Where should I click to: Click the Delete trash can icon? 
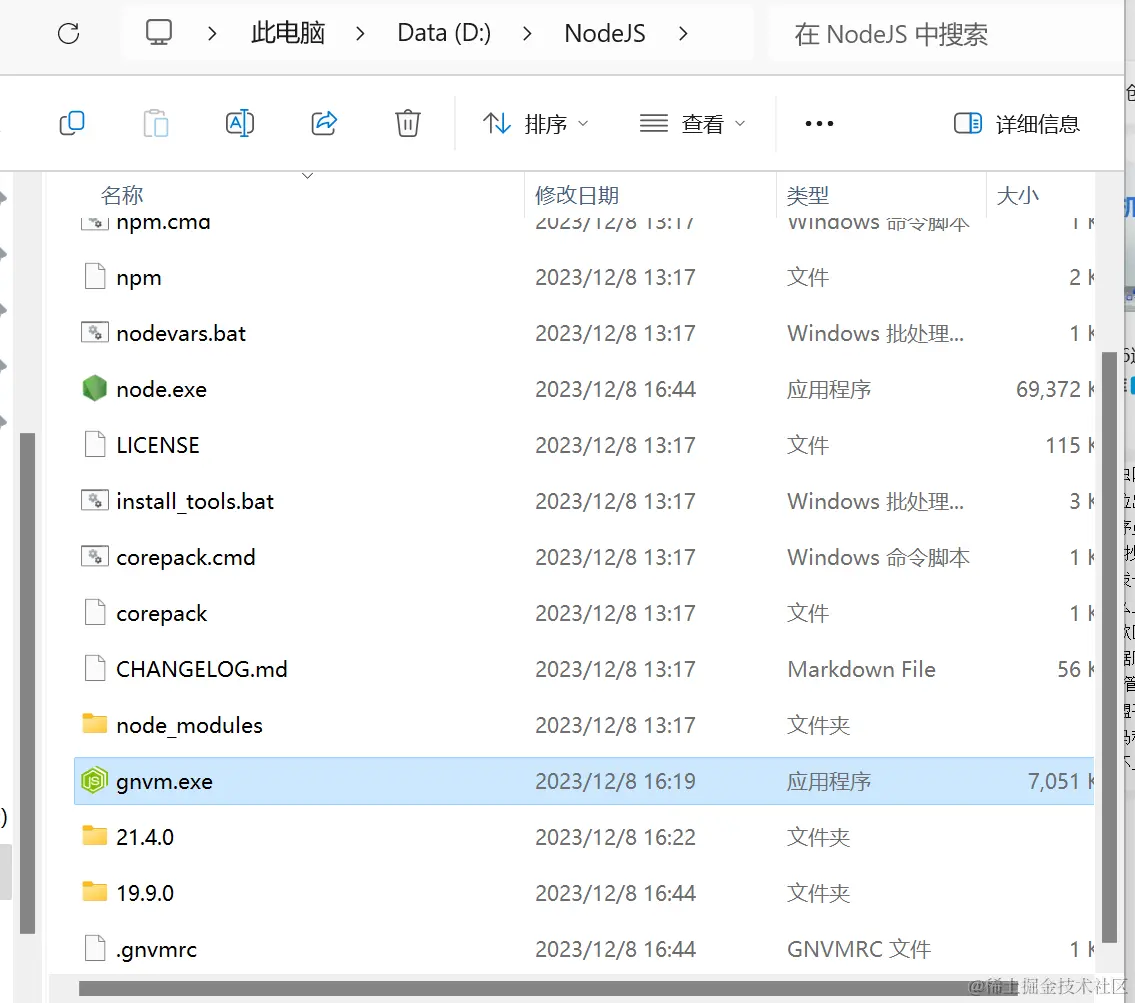point(408,123)
